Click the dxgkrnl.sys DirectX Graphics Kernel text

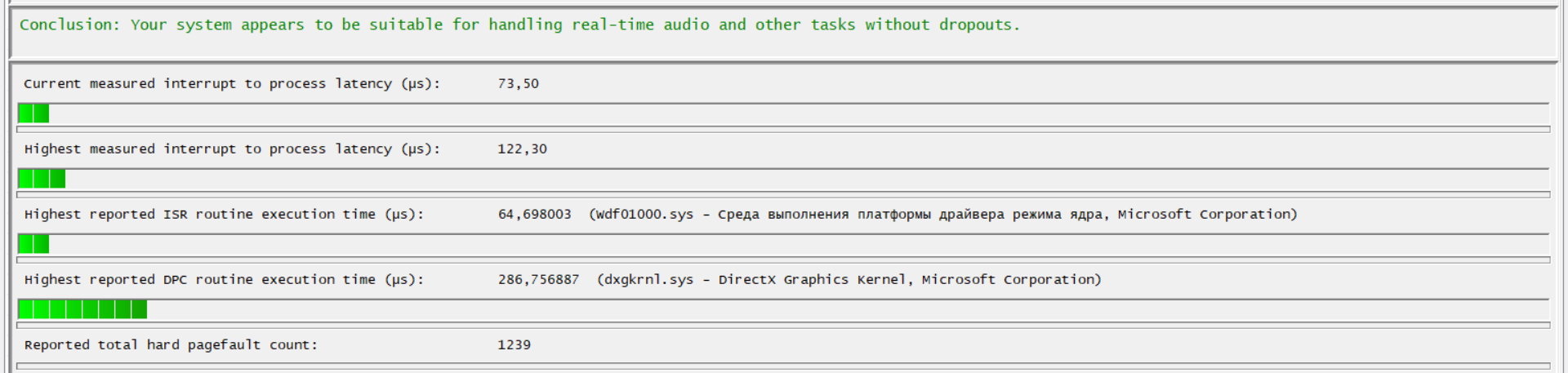849,279
